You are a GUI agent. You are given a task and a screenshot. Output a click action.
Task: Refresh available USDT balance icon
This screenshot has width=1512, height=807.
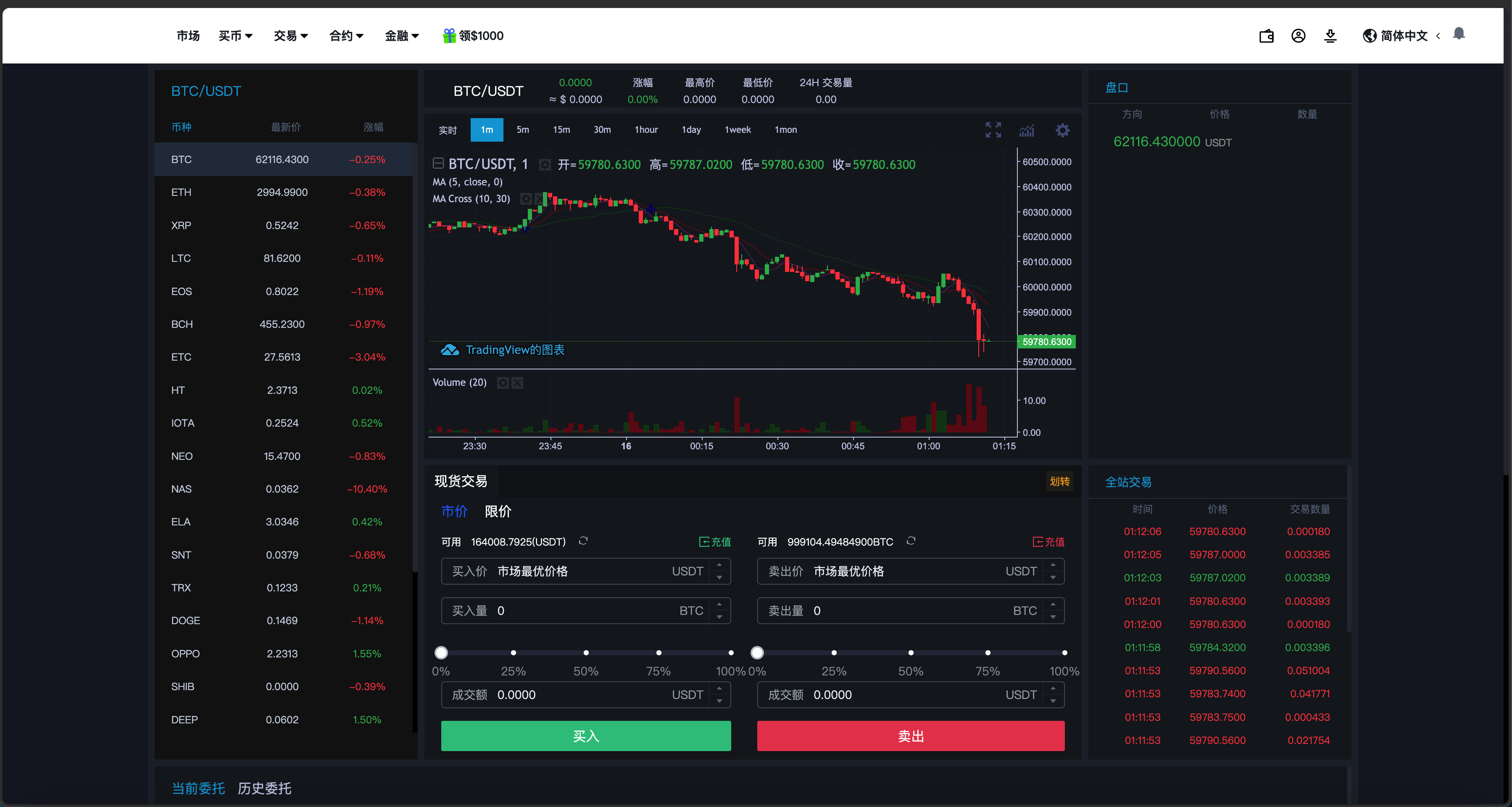click(583, 541)
